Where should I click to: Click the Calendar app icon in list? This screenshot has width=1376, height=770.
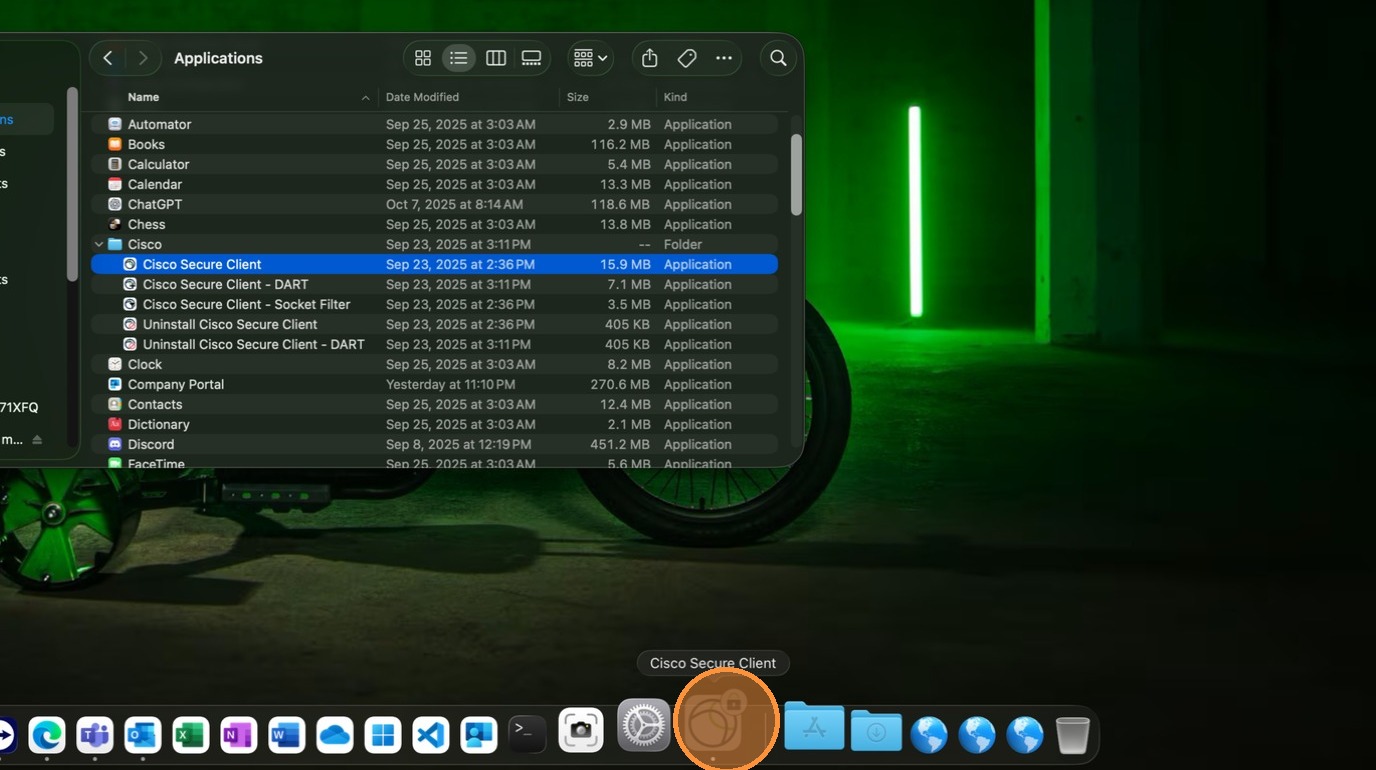[115, 184]
